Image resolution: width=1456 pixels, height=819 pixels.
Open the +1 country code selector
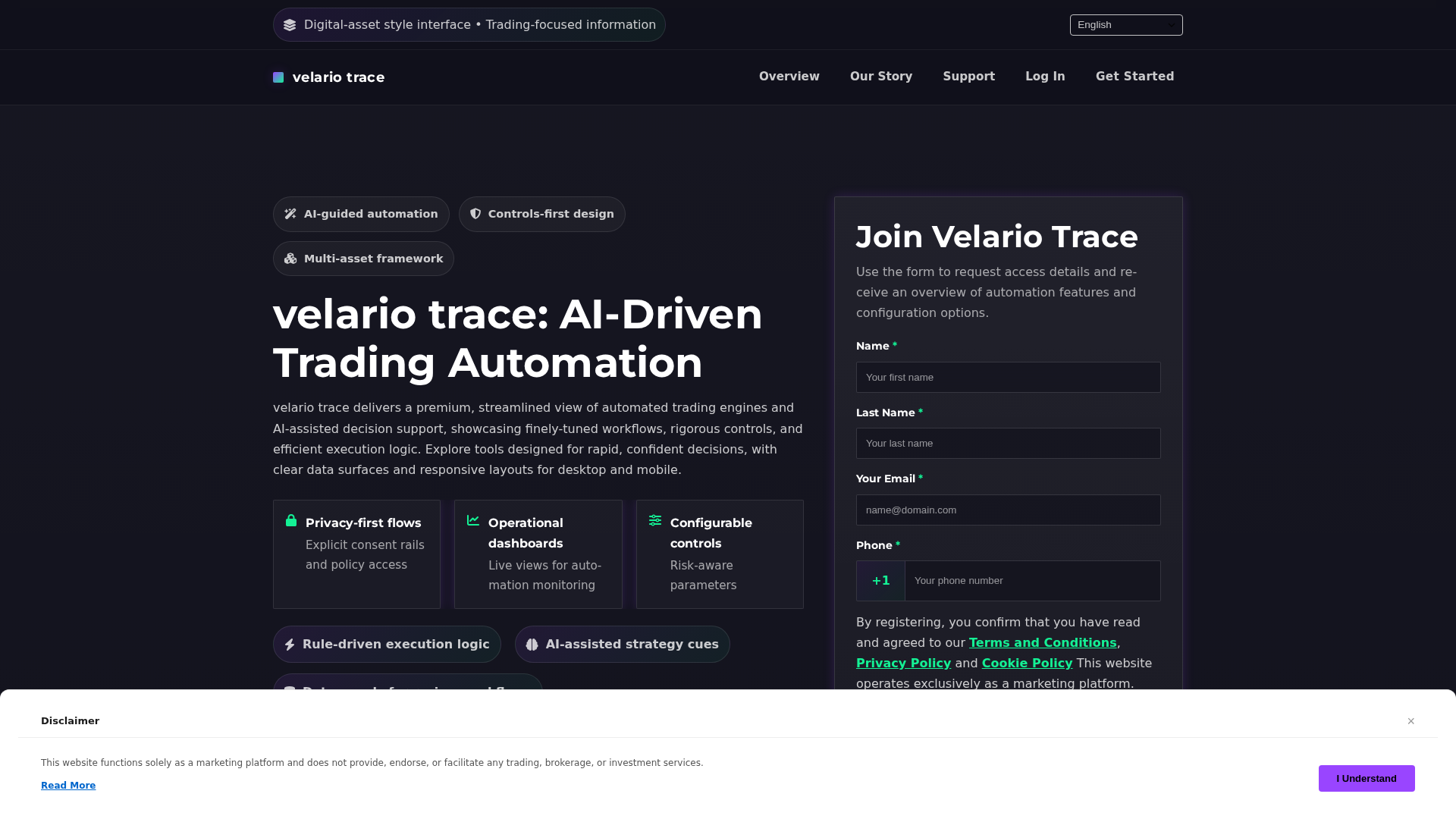(x=880, y=581)
